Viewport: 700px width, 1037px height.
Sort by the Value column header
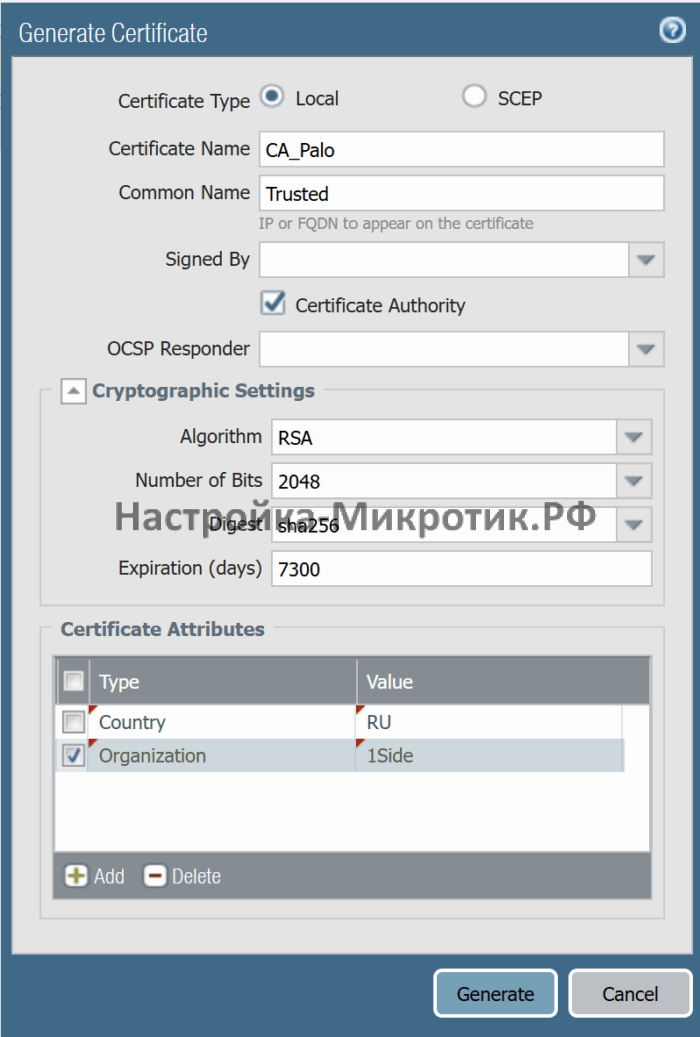(x=503, y=681)
